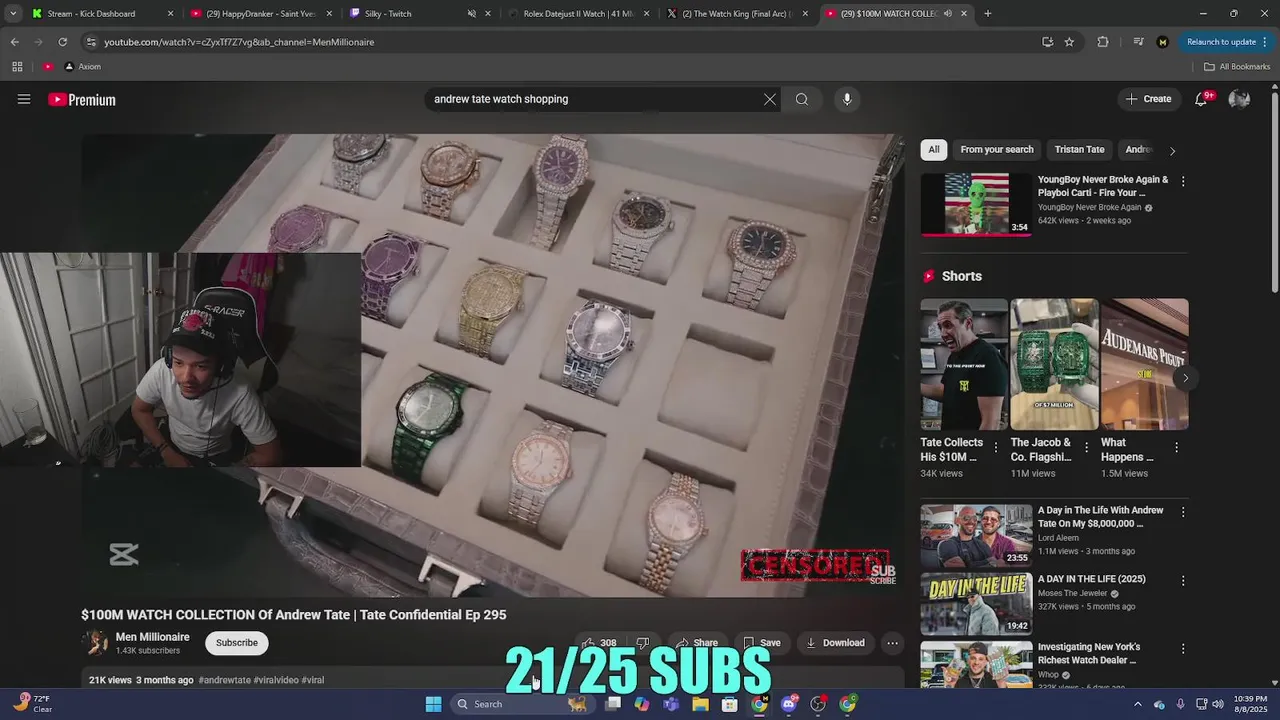
Task: Play the YoungBoy Never Broke Again thumbnail
Action: [x=976, y=204]
